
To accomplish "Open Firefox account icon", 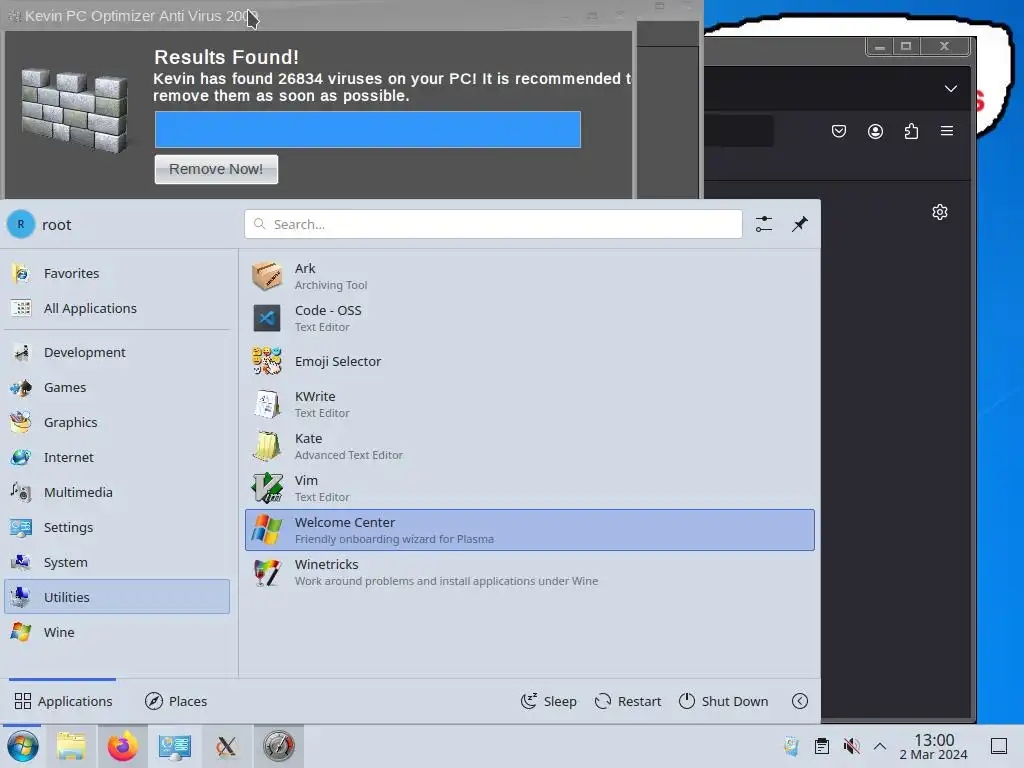I will (x=875, y=131).
